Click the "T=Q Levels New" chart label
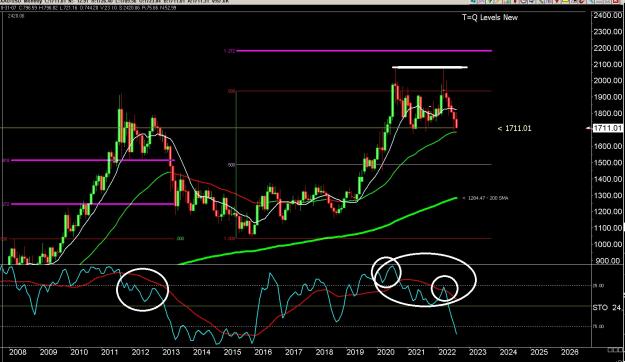 pos(490,17)
